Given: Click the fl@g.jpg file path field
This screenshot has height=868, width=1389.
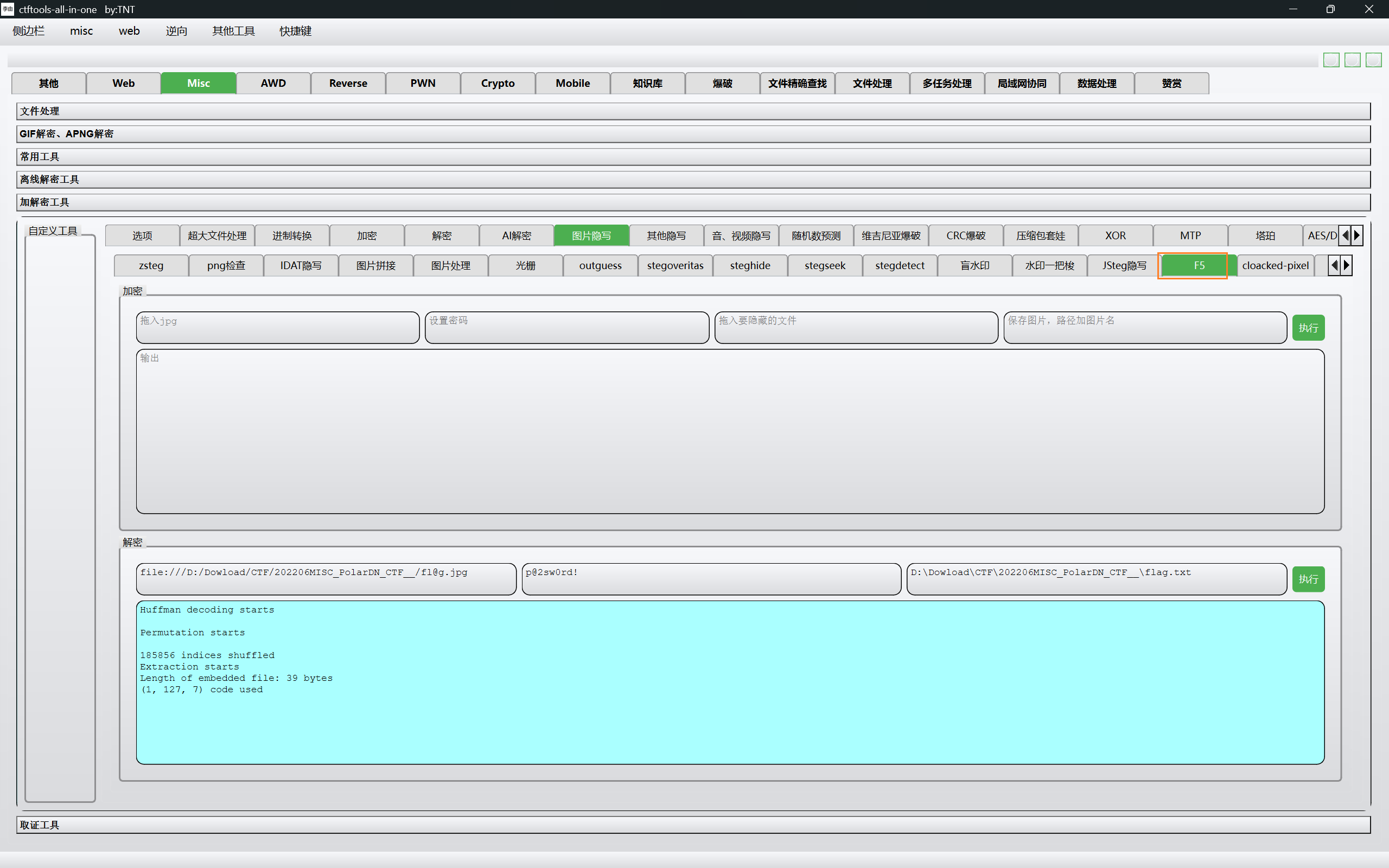Looking at the screenshot, I should tap(326, 579).
